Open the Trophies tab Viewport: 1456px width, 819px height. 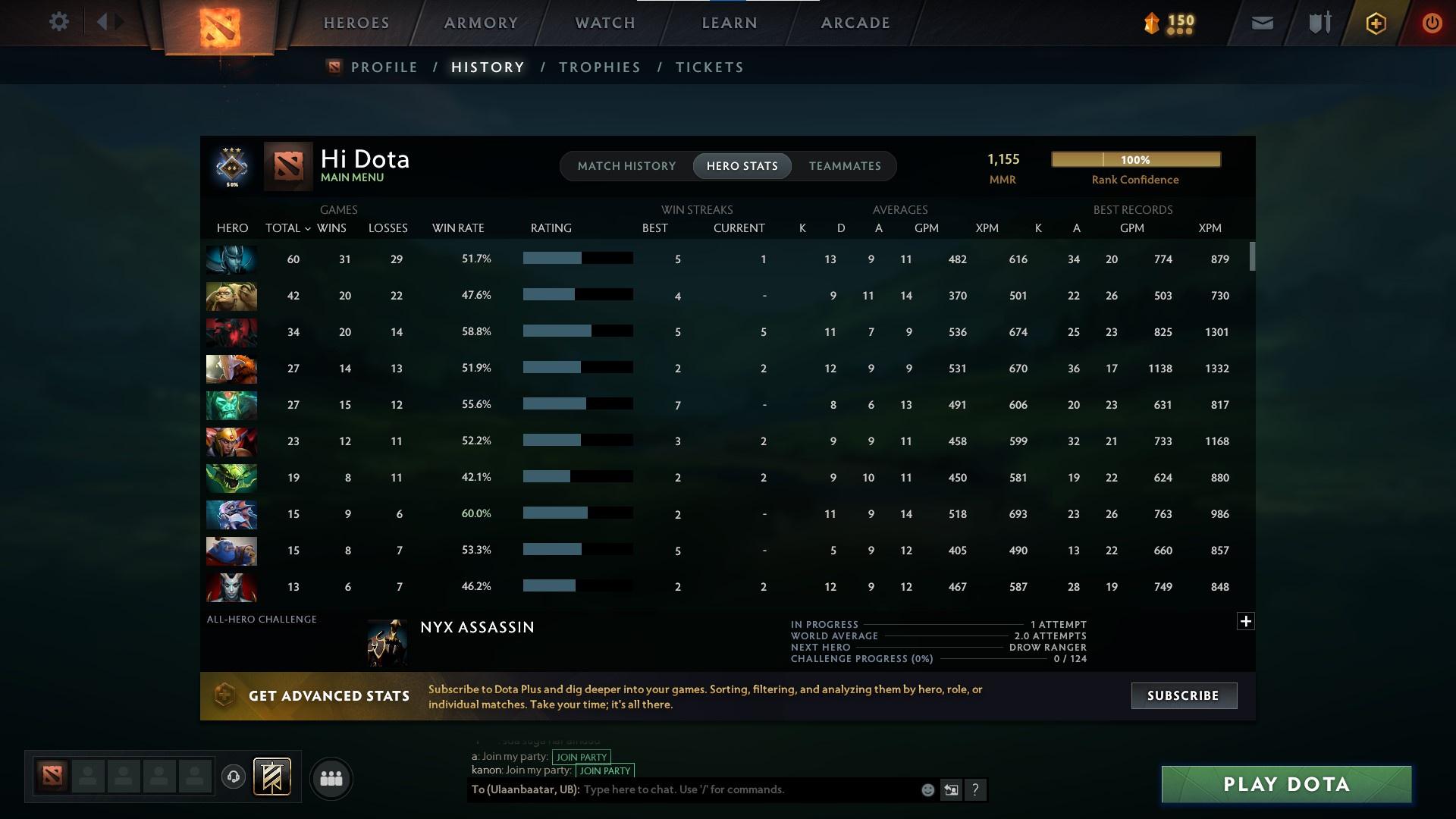point(599,67)
